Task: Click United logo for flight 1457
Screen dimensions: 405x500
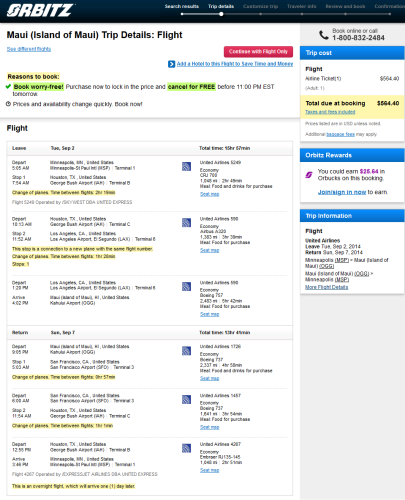Action: click(x=186, y=399)
